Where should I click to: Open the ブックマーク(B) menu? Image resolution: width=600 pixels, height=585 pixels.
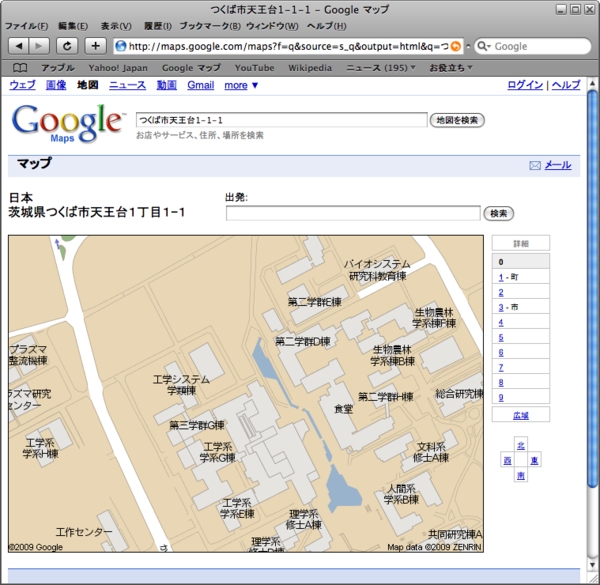210,26
